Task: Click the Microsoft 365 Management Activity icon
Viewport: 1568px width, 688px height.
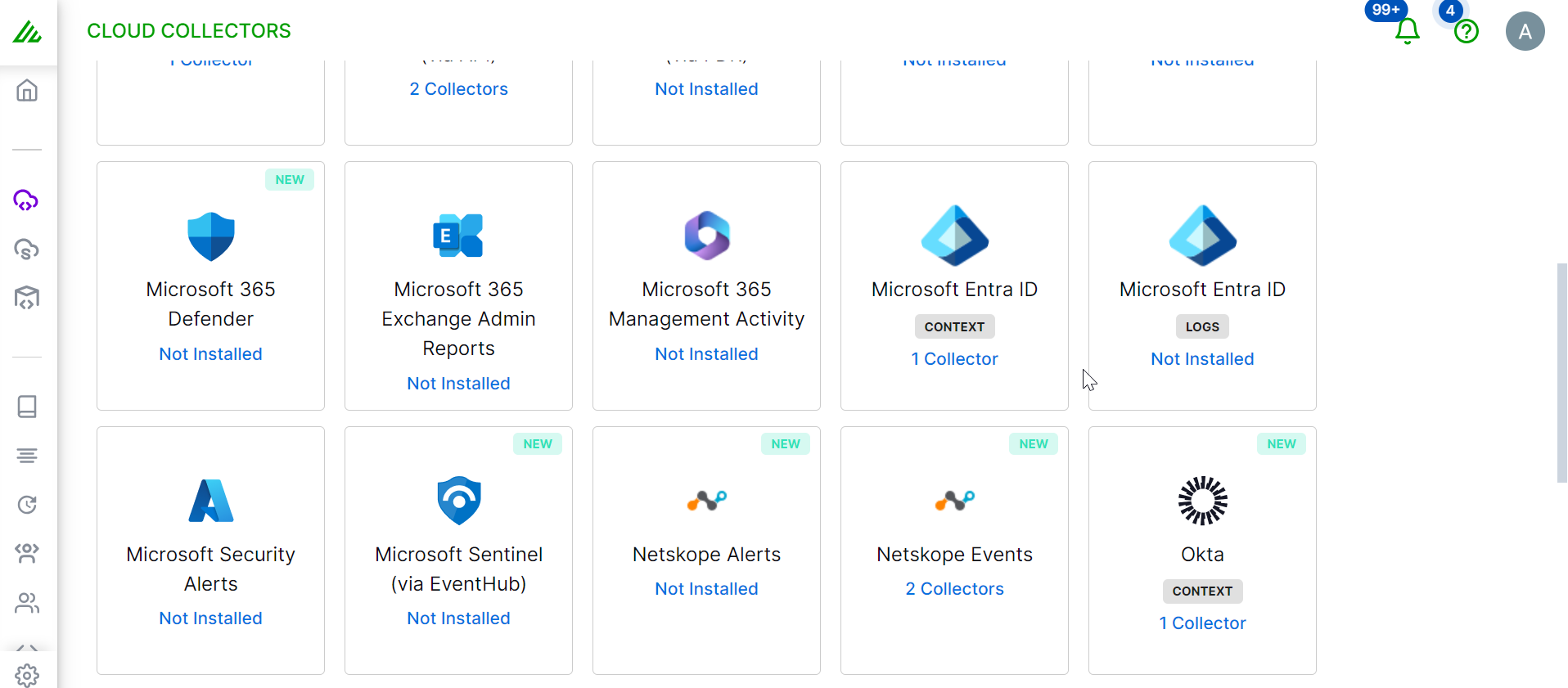Action: pos(707,236)
